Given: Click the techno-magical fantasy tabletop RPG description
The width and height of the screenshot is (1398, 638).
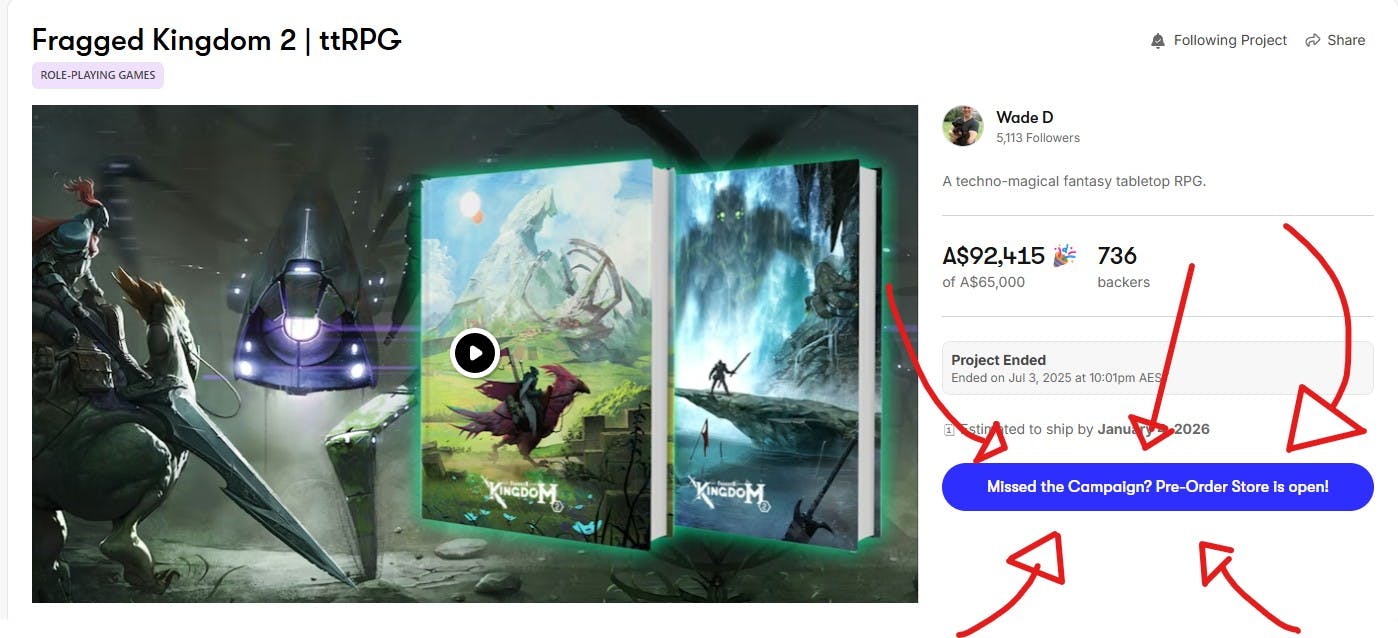Looking at the screenshot, I should click(1075, 182).
